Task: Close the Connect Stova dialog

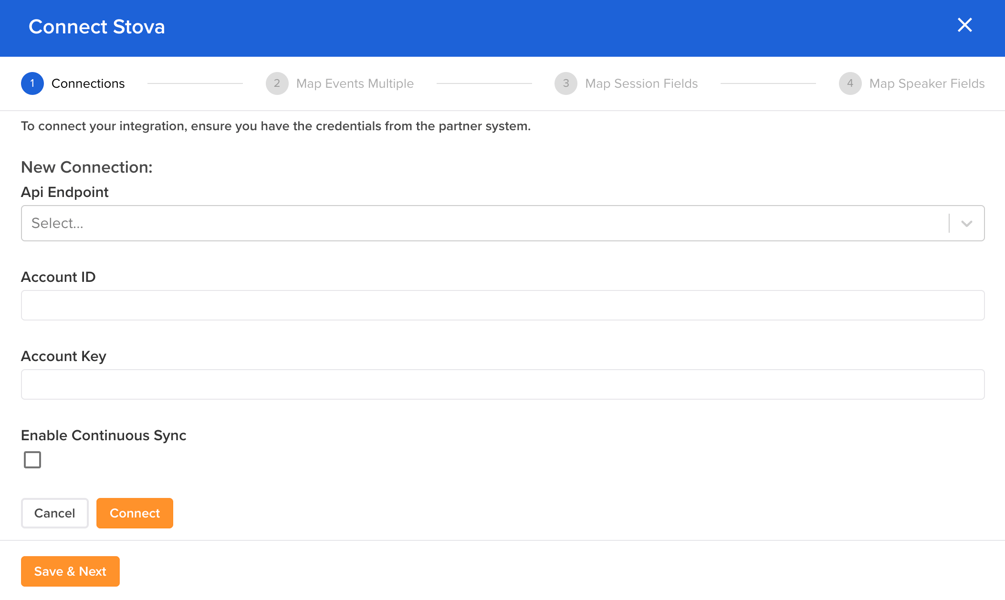Action: click(964, 26)
